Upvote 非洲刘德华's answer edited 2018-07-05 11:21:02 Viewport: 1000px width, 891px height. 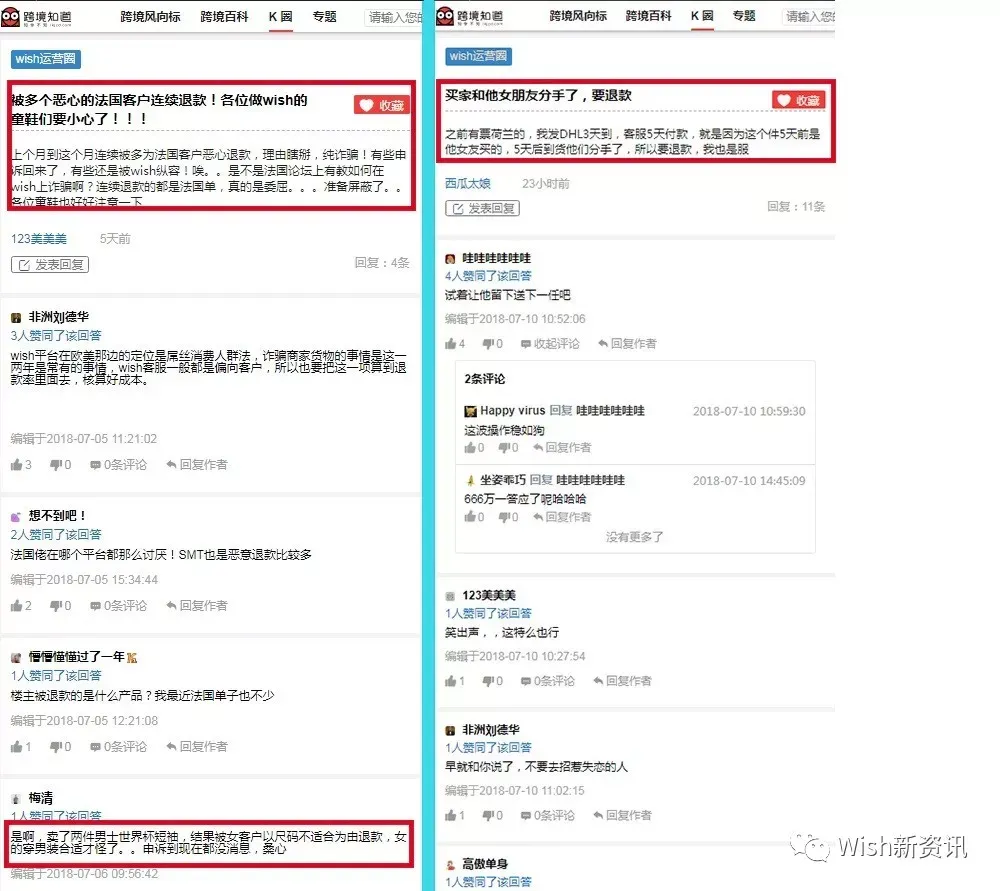pos(21,464)
